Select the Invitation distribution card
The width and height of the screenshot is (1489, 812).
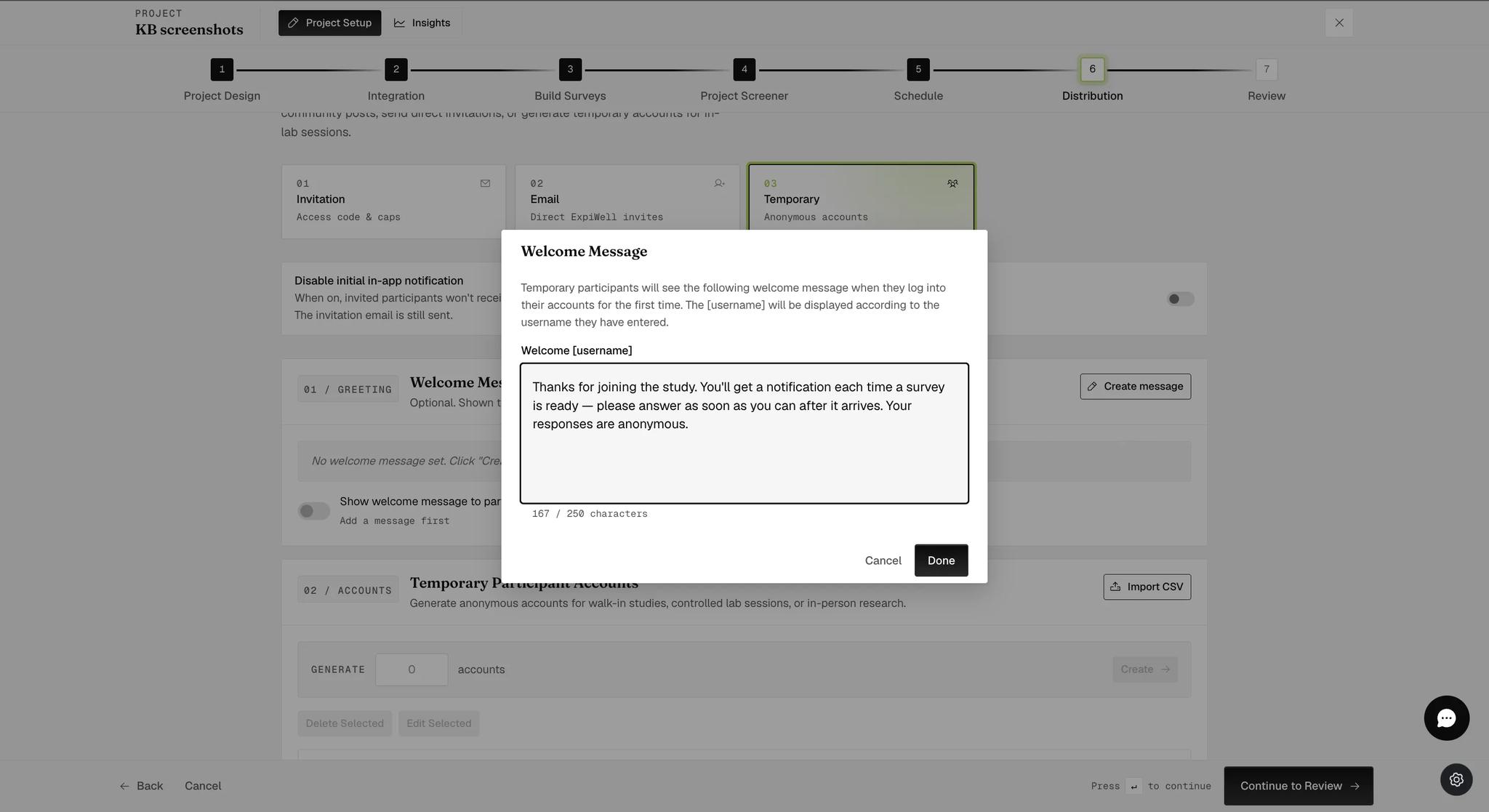[393, 201]
